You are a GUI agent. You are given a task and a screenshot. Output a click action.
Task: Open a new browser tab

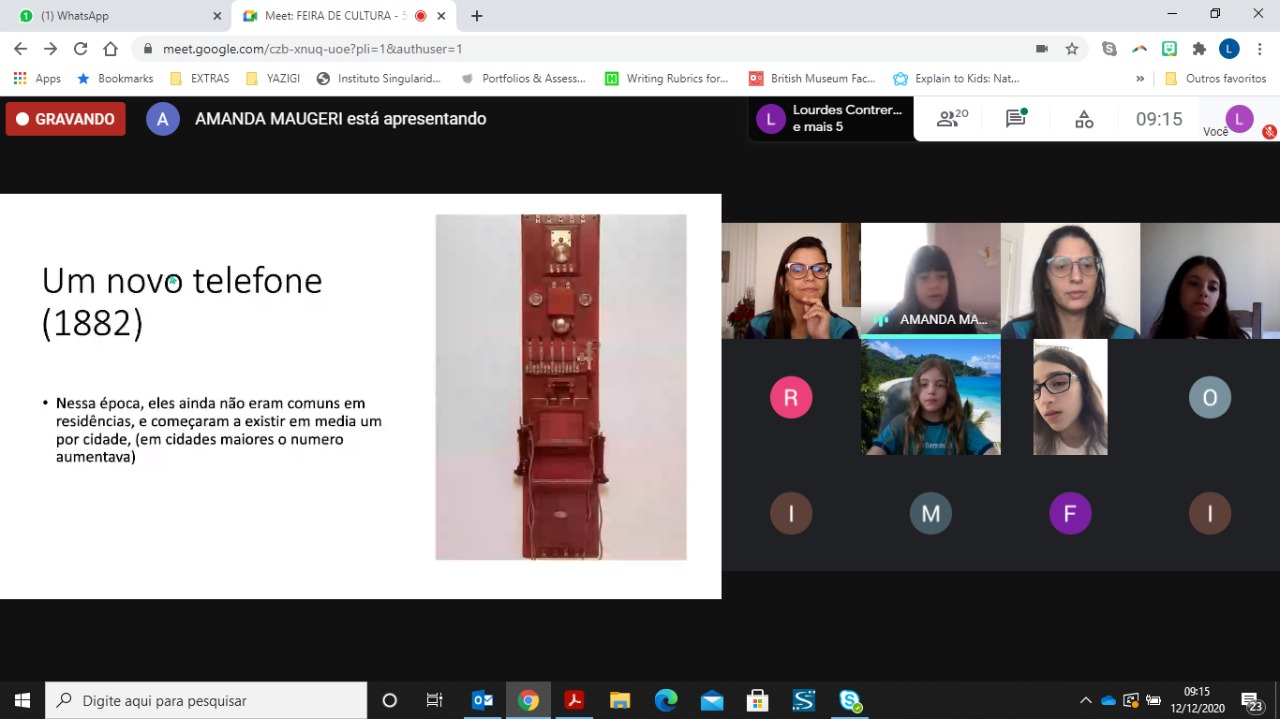(x=477, y=16)
